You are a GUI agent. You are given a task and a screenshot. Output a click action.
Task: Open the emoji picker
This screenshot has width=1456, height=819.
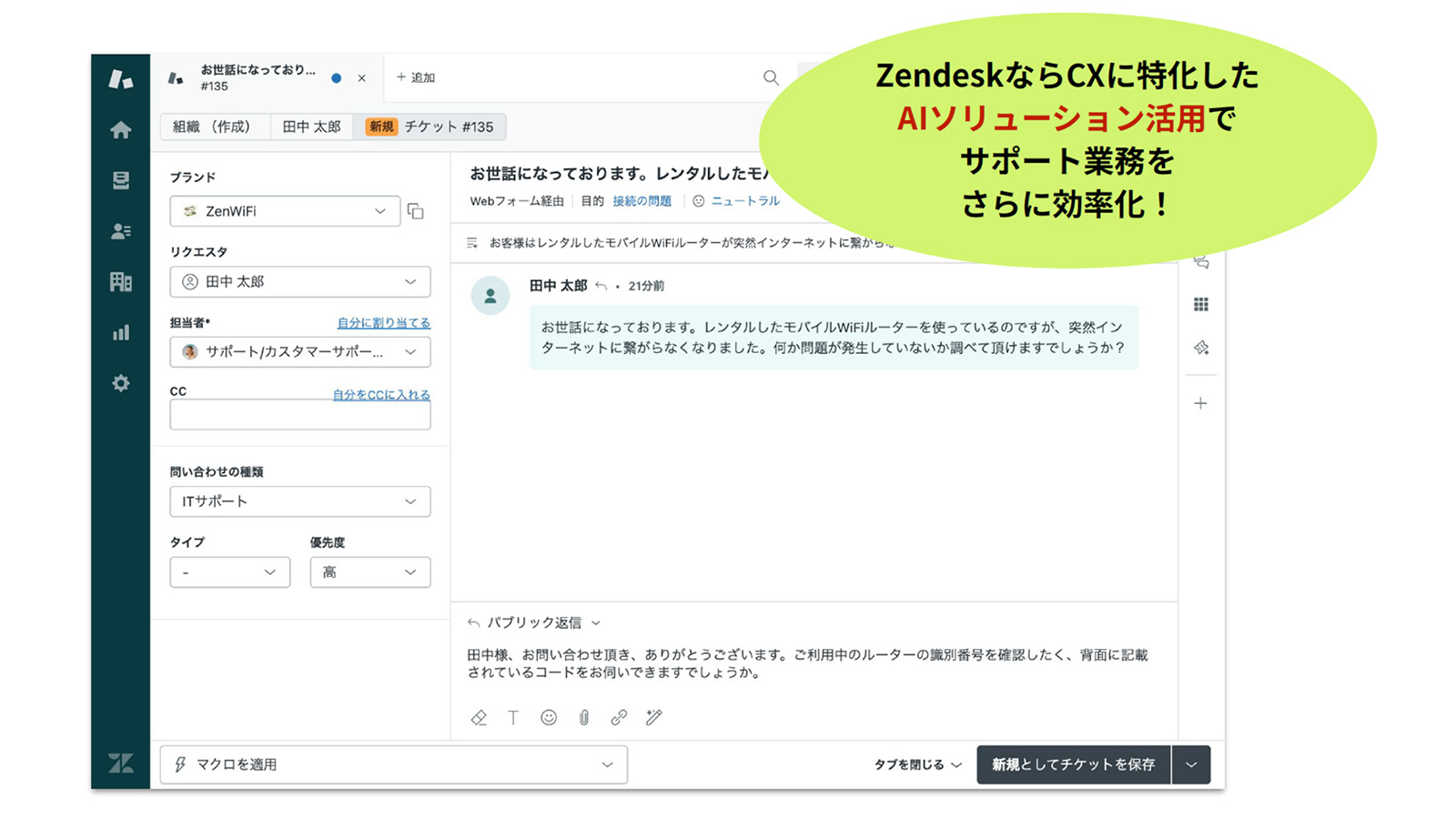pos(549,718)
